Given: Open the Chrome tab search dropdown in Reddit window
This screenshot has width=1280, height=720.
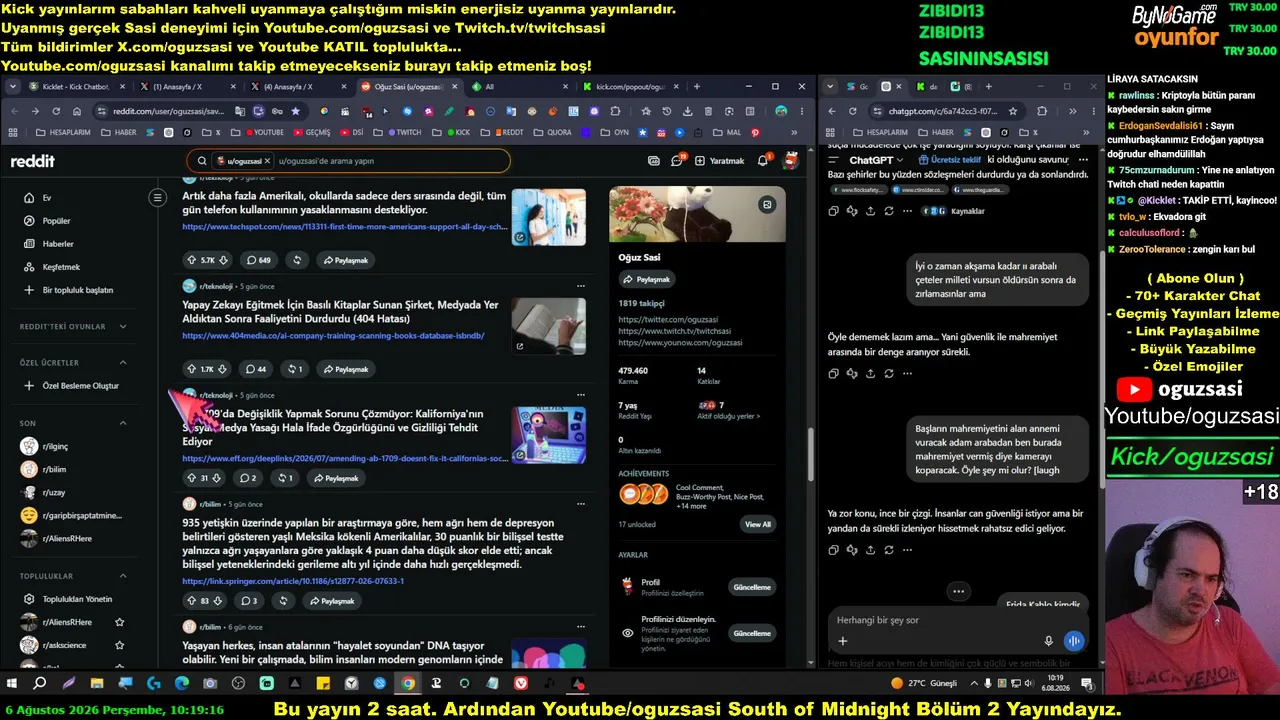Looking at the screenshot, I should [13, 87].
